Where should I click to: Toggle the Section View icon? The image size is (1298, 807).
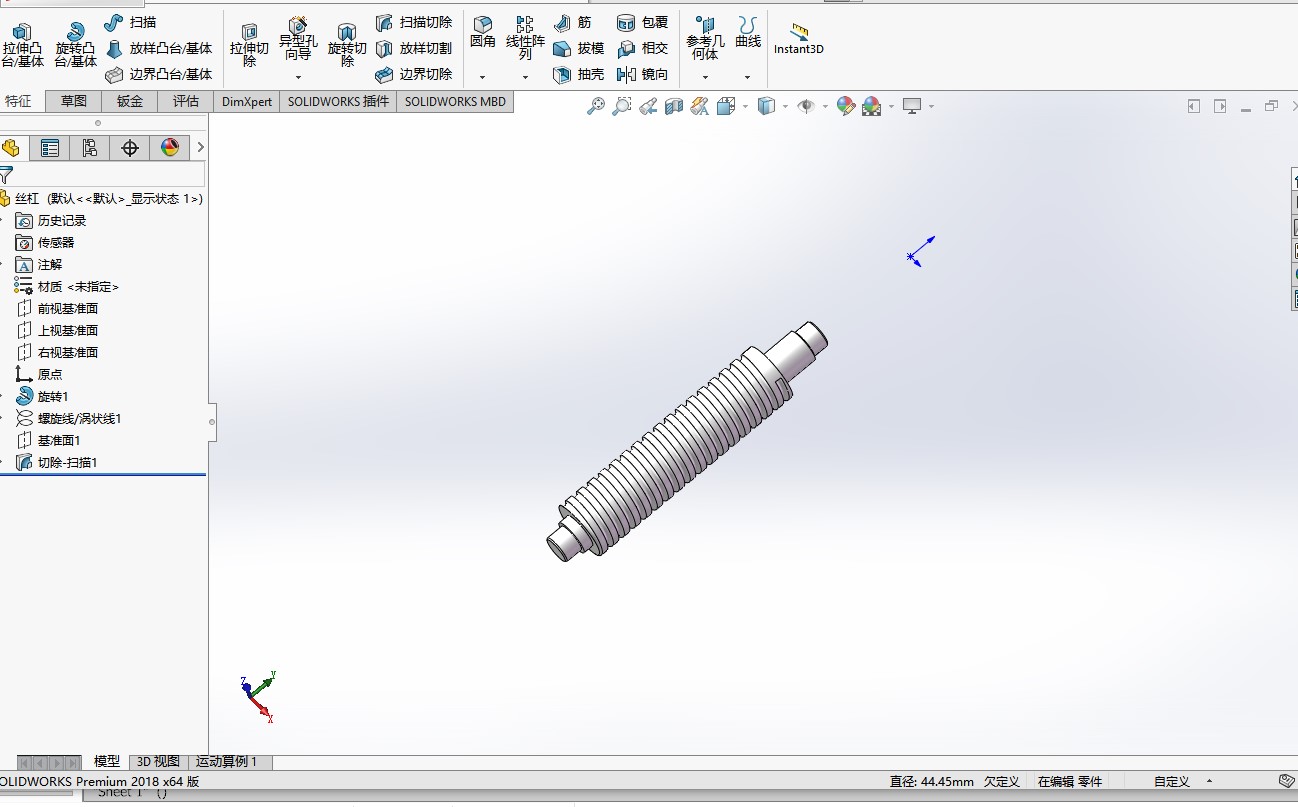tap(674, 106)
